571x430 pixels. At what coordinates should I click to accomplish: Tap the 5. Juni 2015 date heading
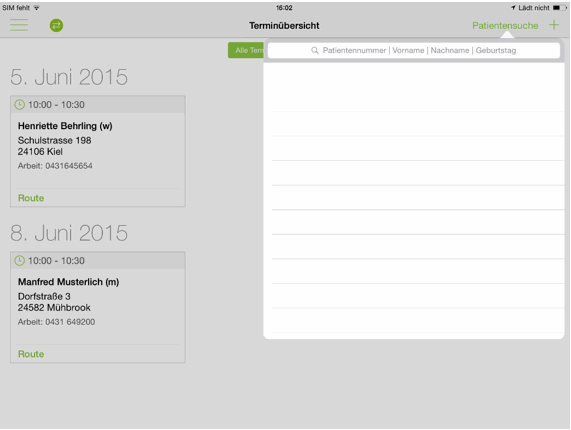click(69, 77)
